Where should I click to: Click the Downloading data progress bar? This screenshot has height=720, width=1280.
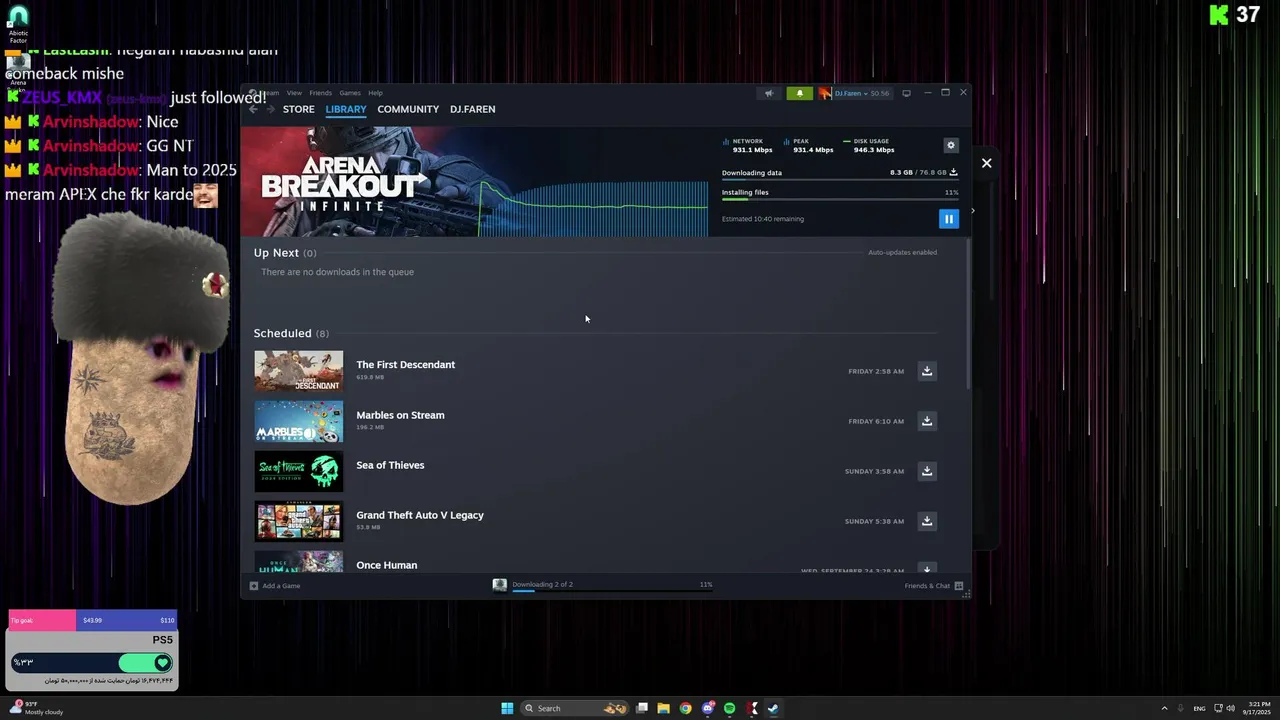(x=840, y=181)
